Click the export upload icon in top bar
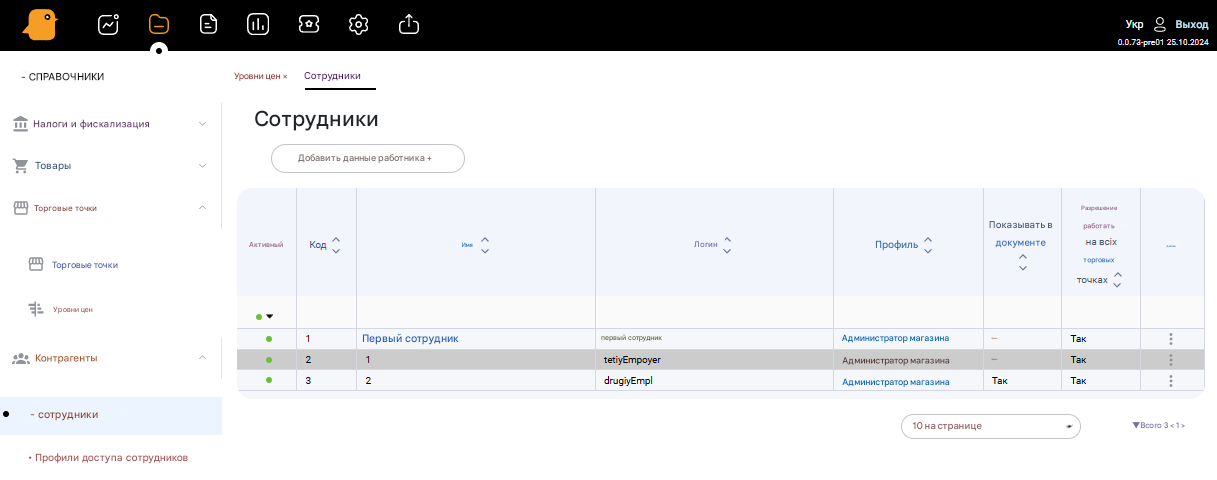Image resolution: width=1217 pixels, height=480 pixels. coord(408,25)
